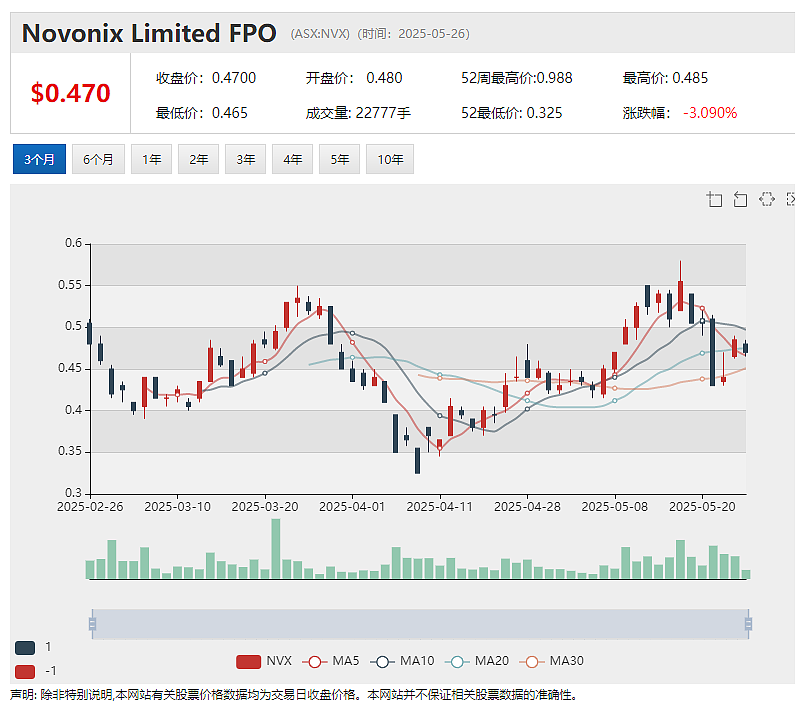810x718 pixels.
Task: Click inside the data zoom slider range
Action: pos(420,624)
